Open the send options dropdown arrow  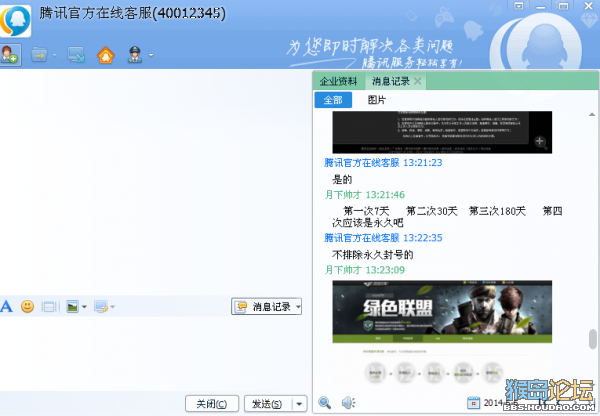300,404
